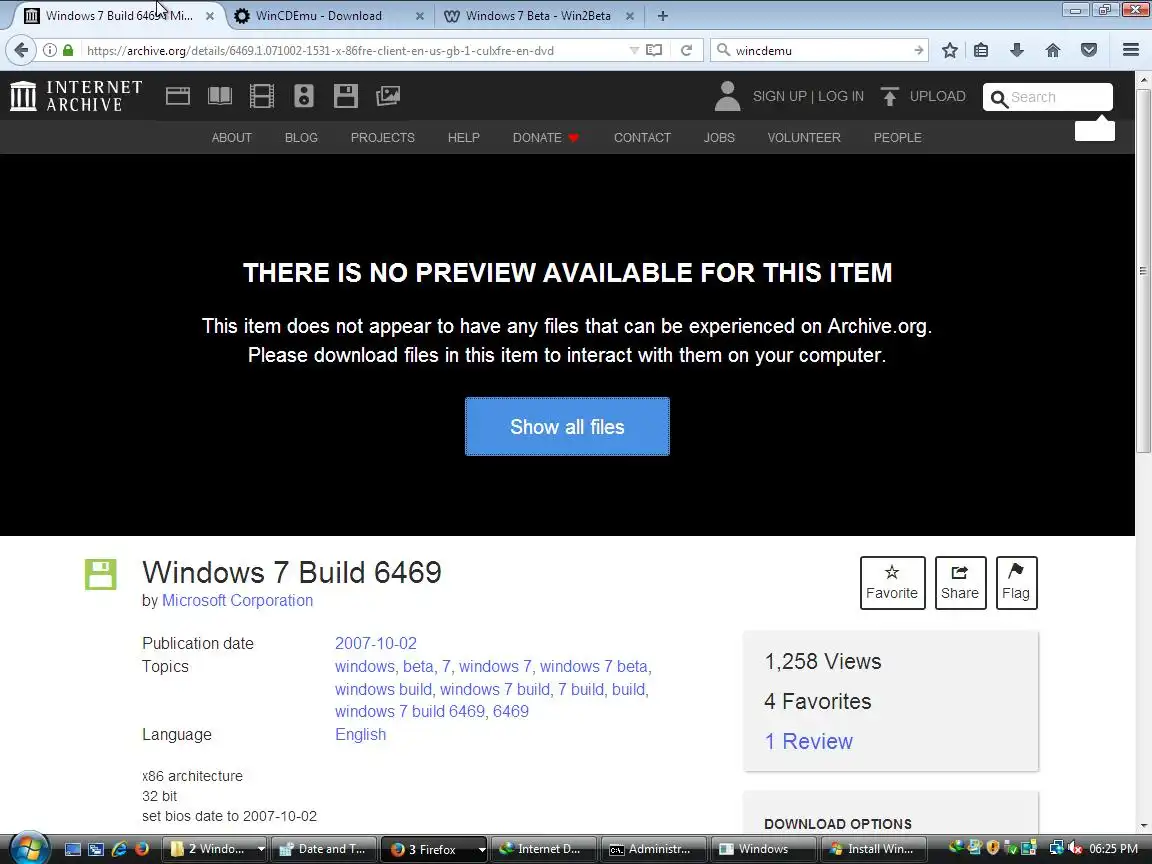Image resolution: width=1152 pixels, height=864 pixels.
Task: Go to Firefox home page icon
Action: [x=1053, y=50]
